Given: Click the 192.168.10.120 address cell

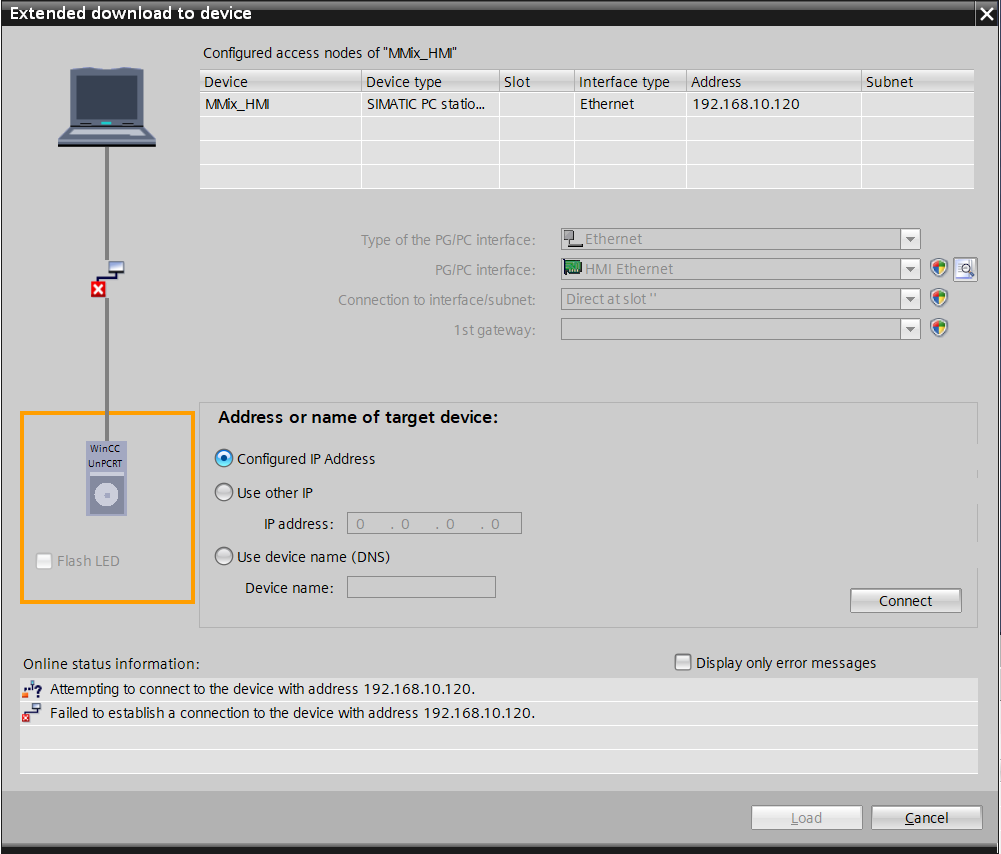Looking at the screenshot, I should click(774, 104).
